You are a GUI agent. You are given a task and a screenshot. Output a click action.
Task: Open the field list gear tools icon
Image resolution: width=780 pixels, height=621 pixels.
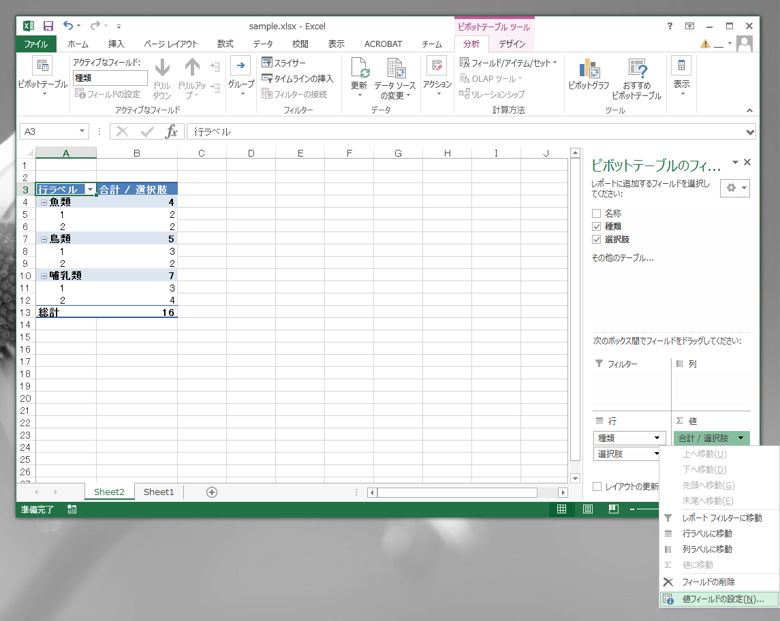pos(735,188)
